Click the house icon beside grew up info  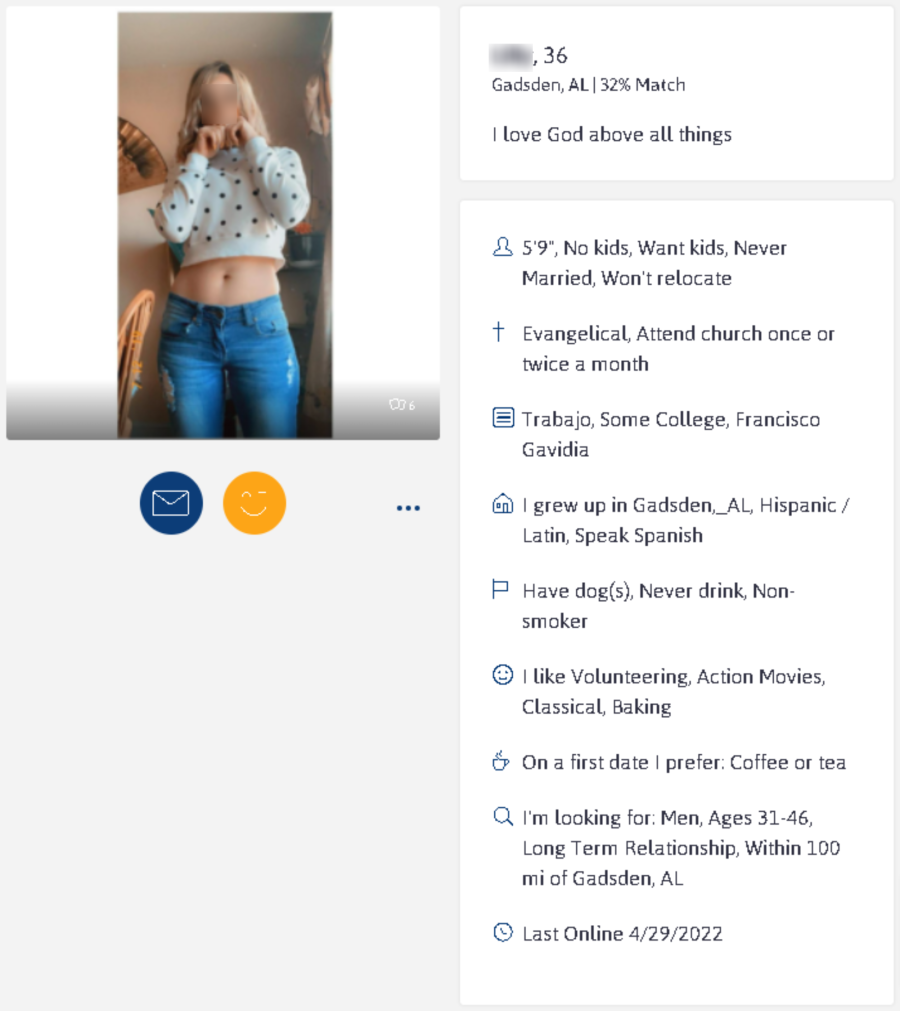(x=501, y=504)
